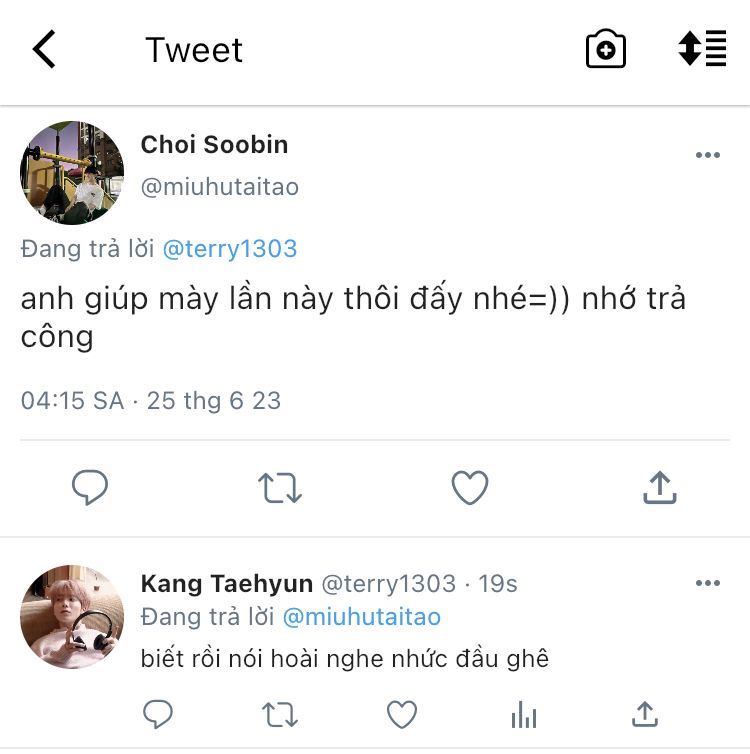The width and height of the screenshot is (750, 754).
Task: Open Kang Taehyun's profile picture
Action: tap(72, 615)
